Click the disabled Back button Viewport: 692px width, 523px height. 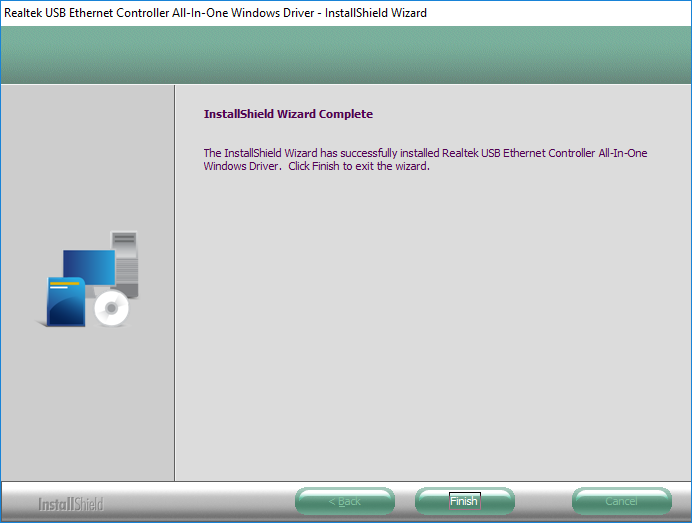pyautogui.click(x=345, y=501)
